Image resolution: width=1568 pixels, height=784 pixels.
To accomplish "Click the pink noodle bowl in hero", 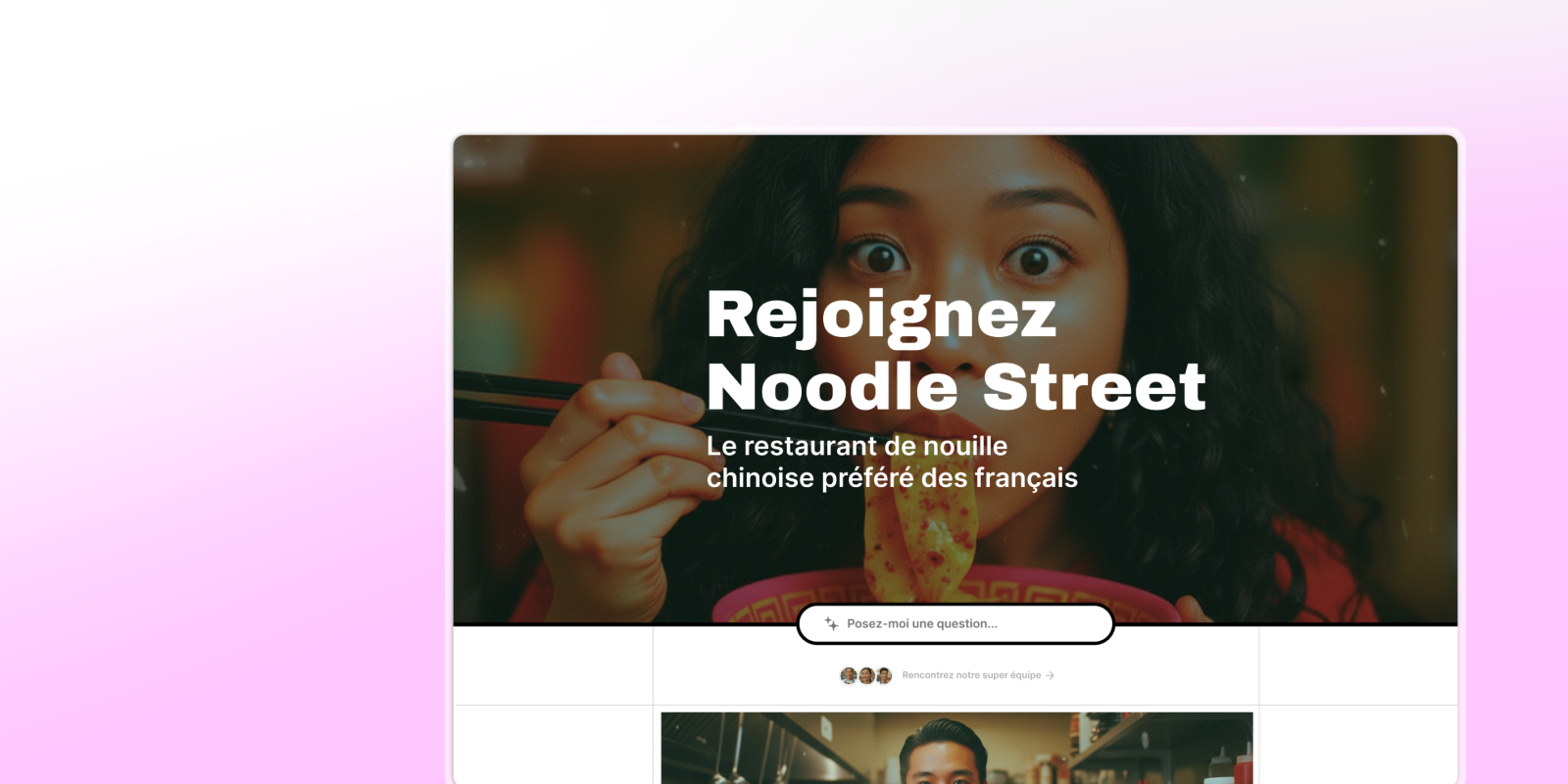I will point(941,596).
